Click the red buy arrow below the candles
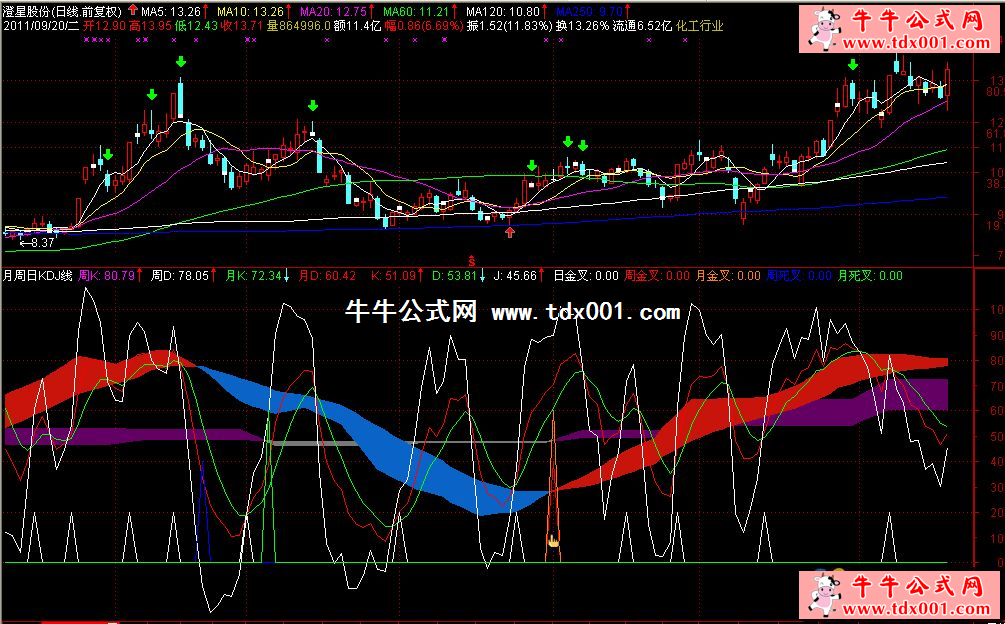1005x624 pixels. click(511, 232)
